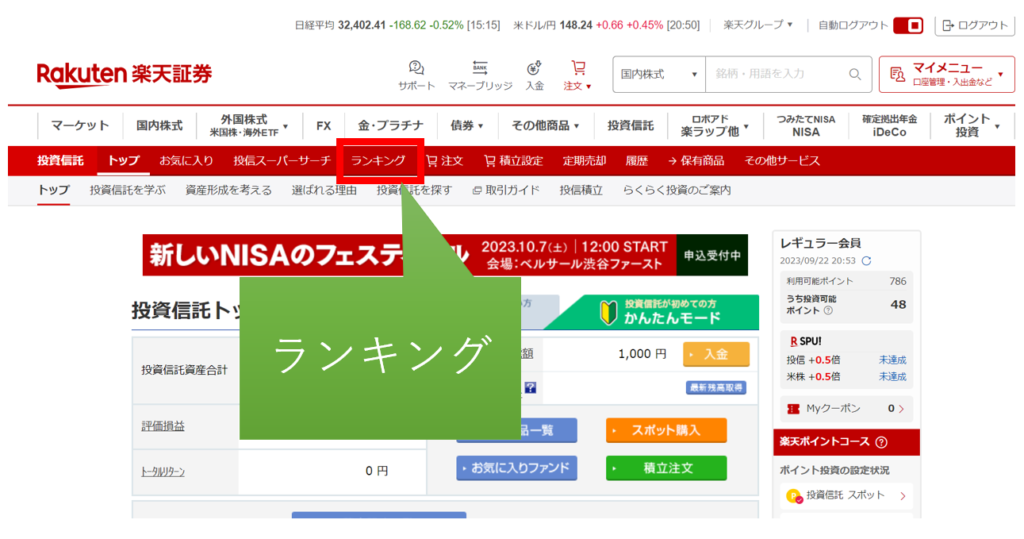1024x539 pixels.
Task: Click the 積立設定 cart item
Action: [x=513, y=161]
